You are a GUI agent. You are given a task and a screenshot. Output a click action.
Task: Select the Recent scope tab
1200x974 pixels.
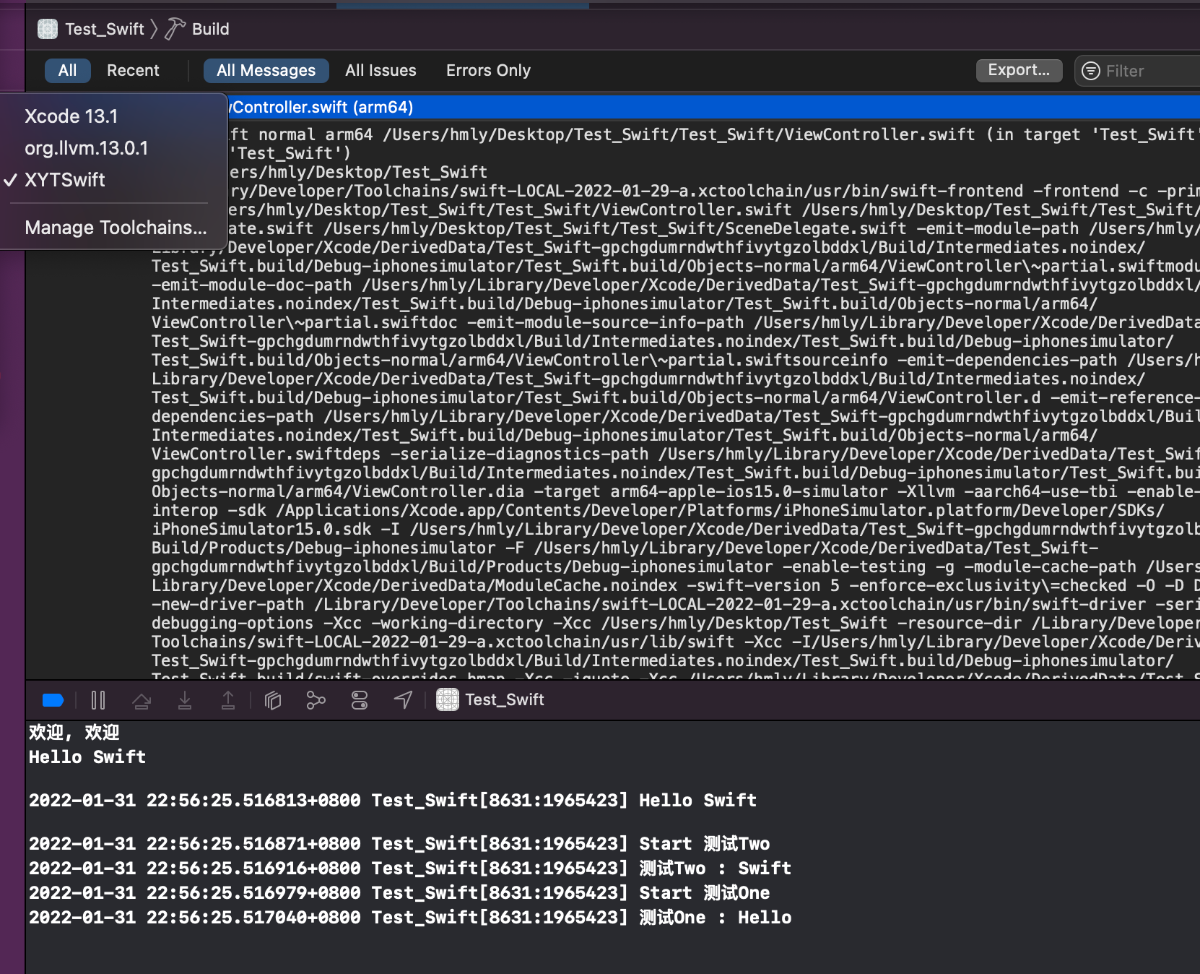point(133,70)
